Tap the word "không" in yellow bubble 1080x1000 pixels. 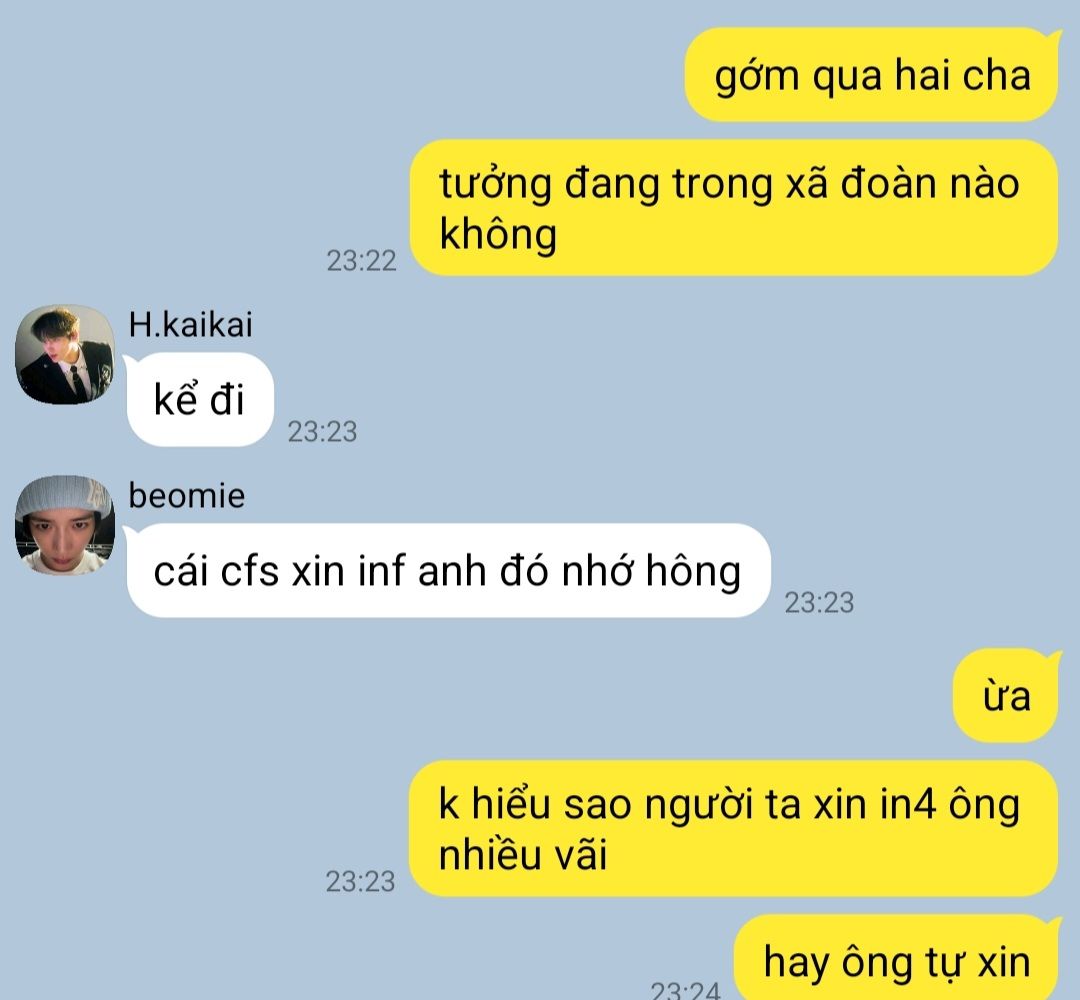pyautogui.click(x=498, y=234)
